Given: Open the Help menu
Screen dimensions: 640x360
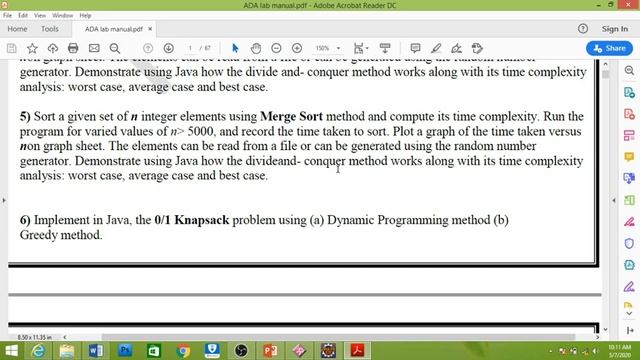Looking at the screenshot, I should pyautogui.click(x=85, y=16).
